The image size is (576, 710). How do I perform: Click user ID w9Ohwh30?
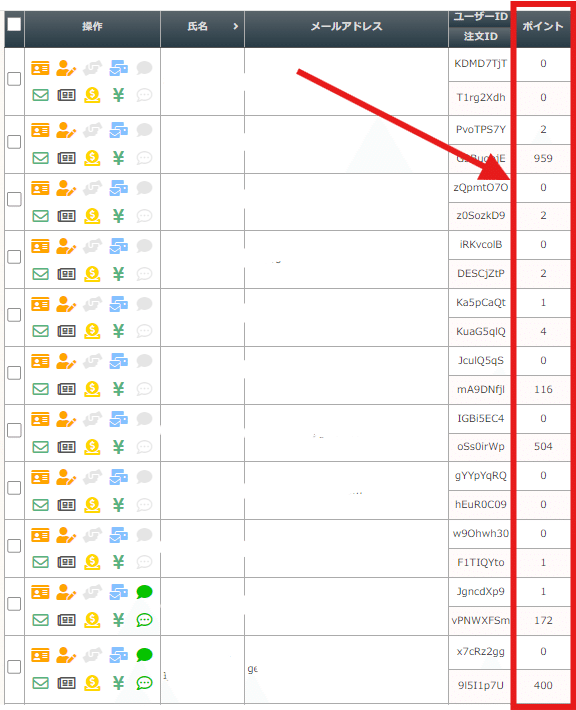[x=480, y=533]
